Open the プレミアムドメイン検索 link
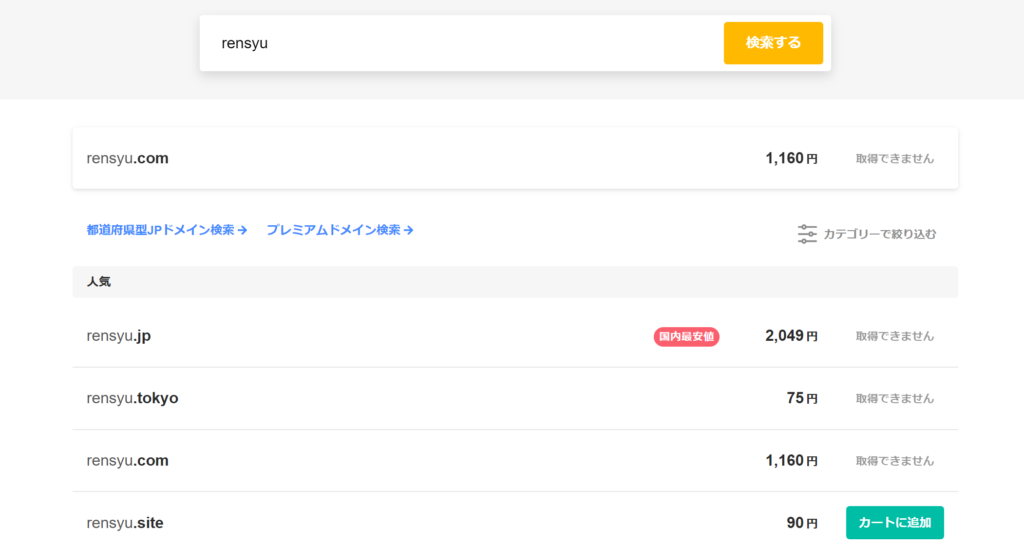 point(333,230)
